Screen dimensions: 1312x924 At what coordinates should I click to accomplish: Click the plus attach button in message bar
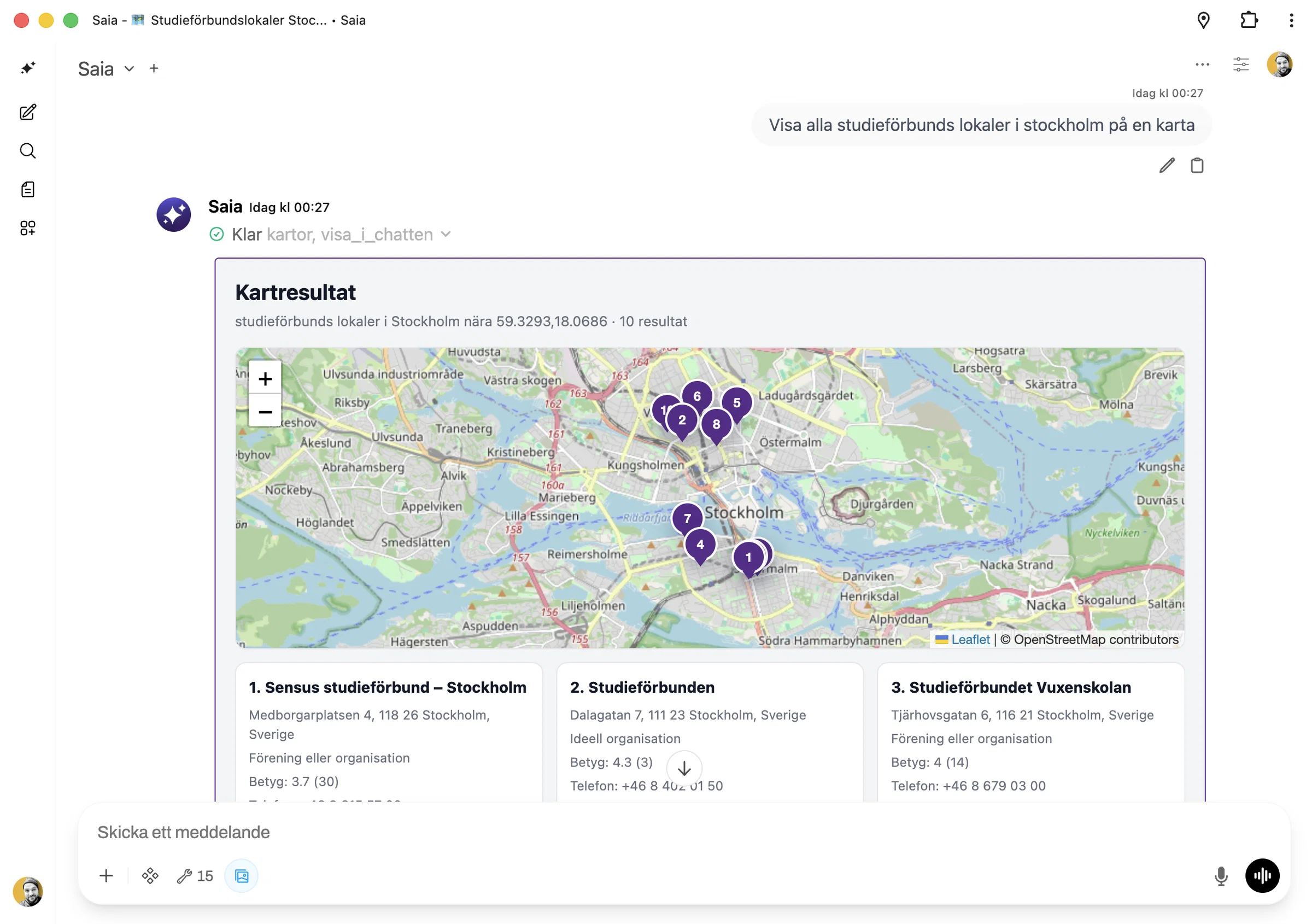pos(106,876)
